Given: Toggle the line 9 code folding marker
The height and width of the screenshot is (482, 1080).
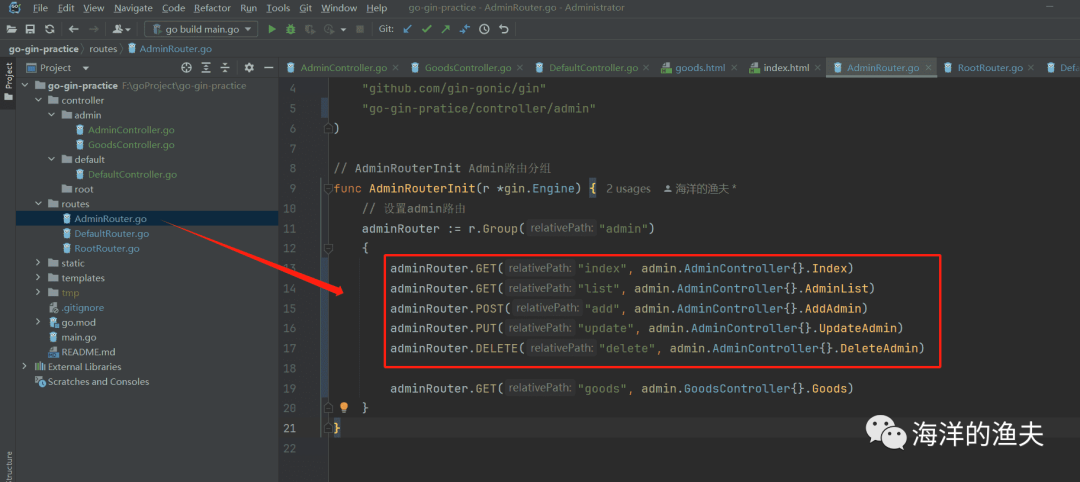Looking at the screenshot, I should tap(327, 189).
